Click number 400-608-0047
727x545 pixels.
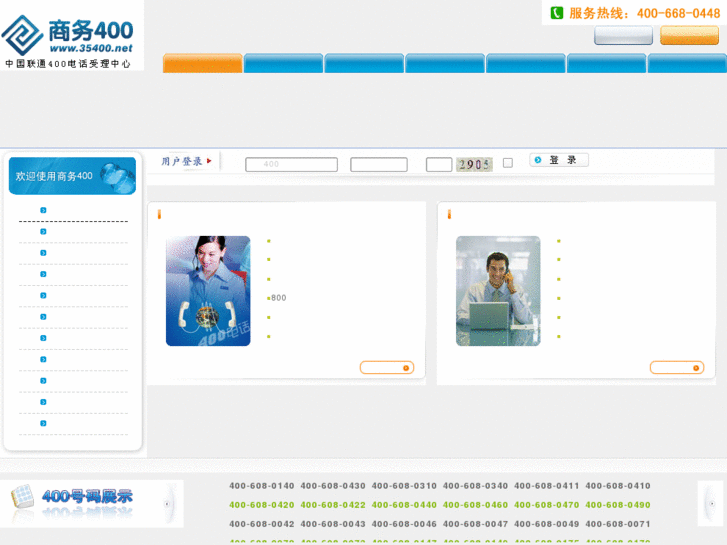(475, 524)
